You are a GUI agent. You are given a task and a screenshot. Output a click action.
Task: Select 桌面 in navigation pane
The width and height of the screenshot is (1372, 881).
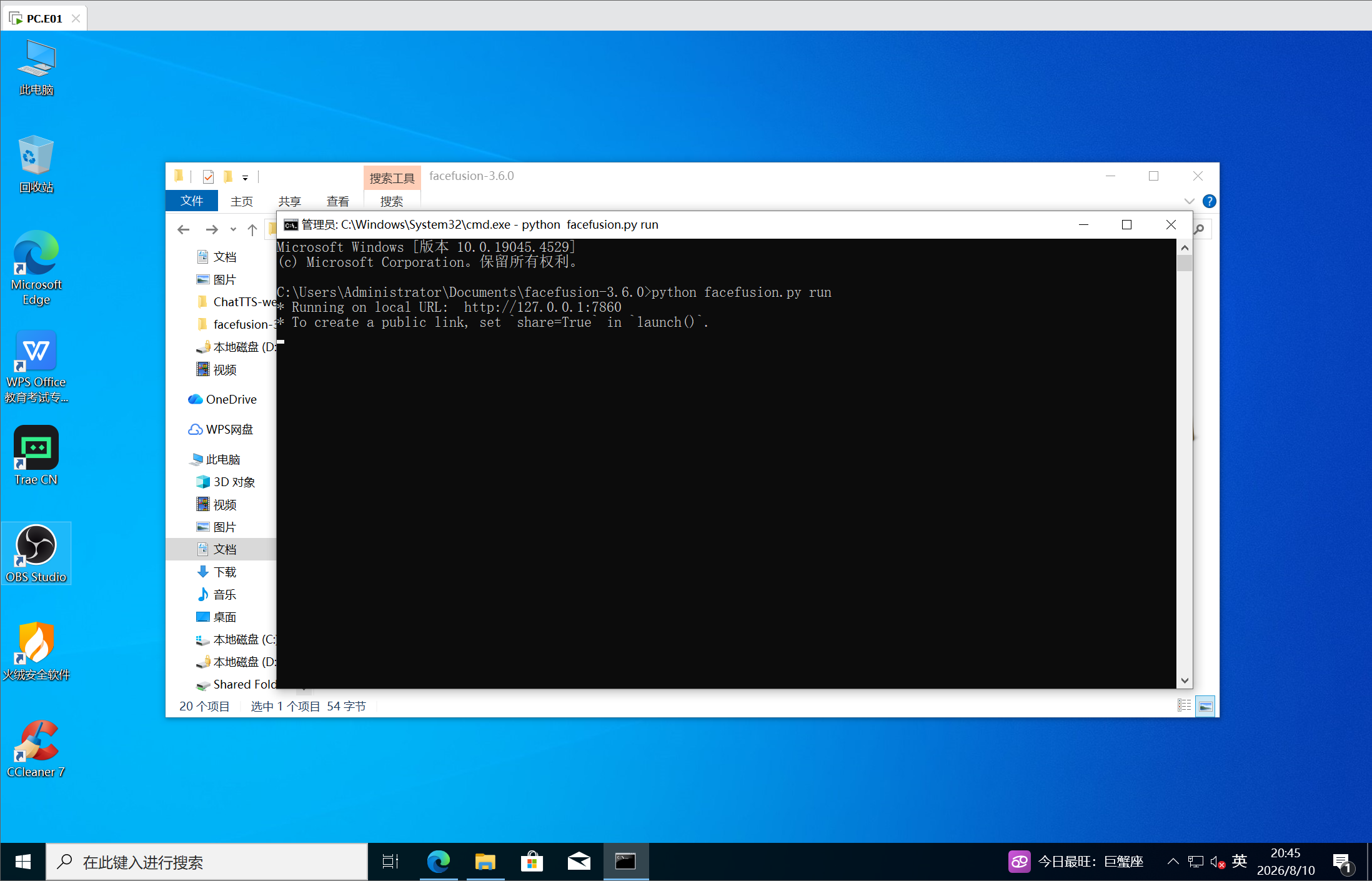click(217, 617)
